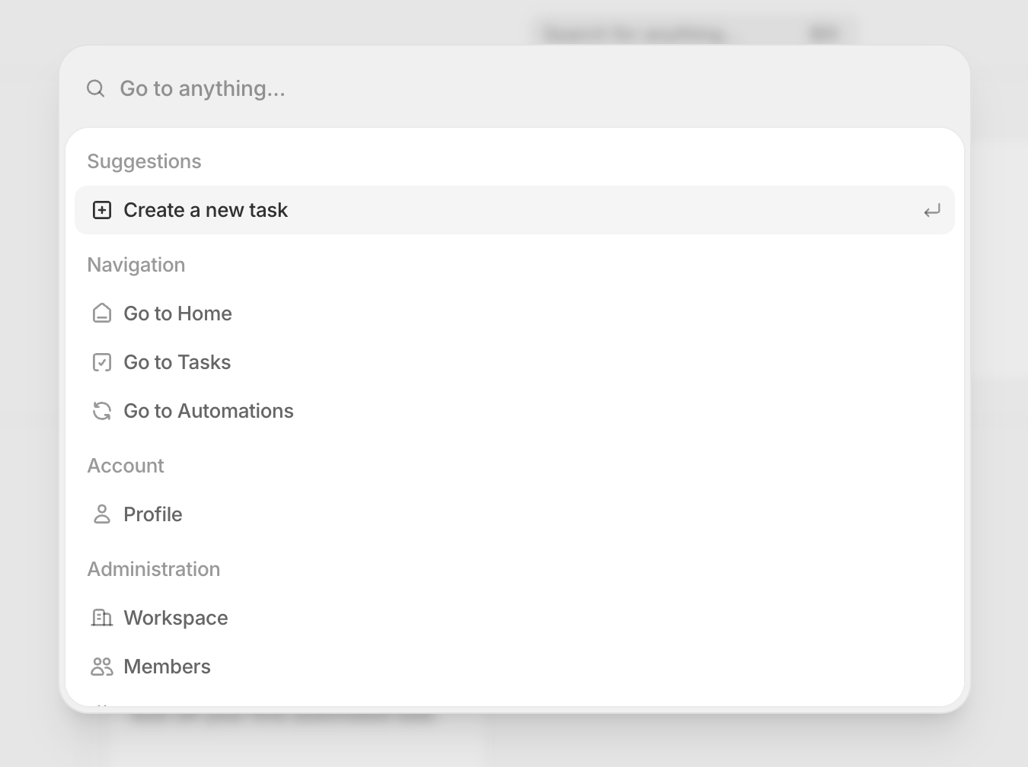
Task: Click the "Suggestions" section heading
Action: 144,161
